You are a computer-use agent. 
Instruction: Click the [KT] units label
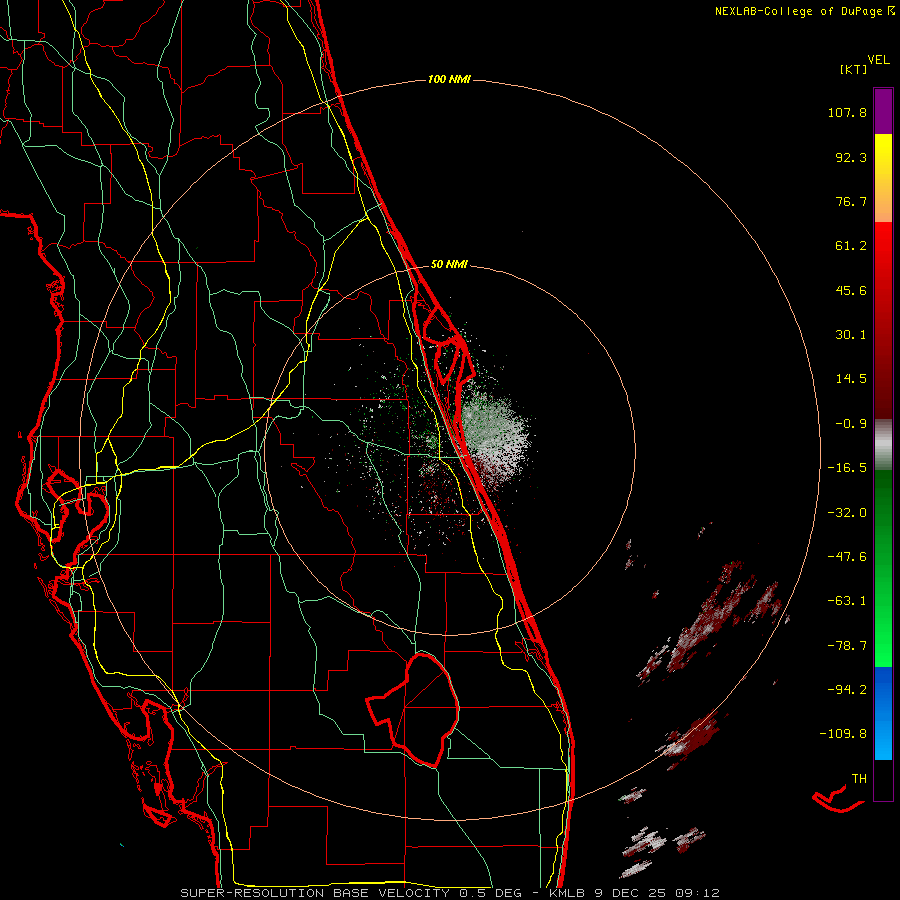tap(853, 69)
